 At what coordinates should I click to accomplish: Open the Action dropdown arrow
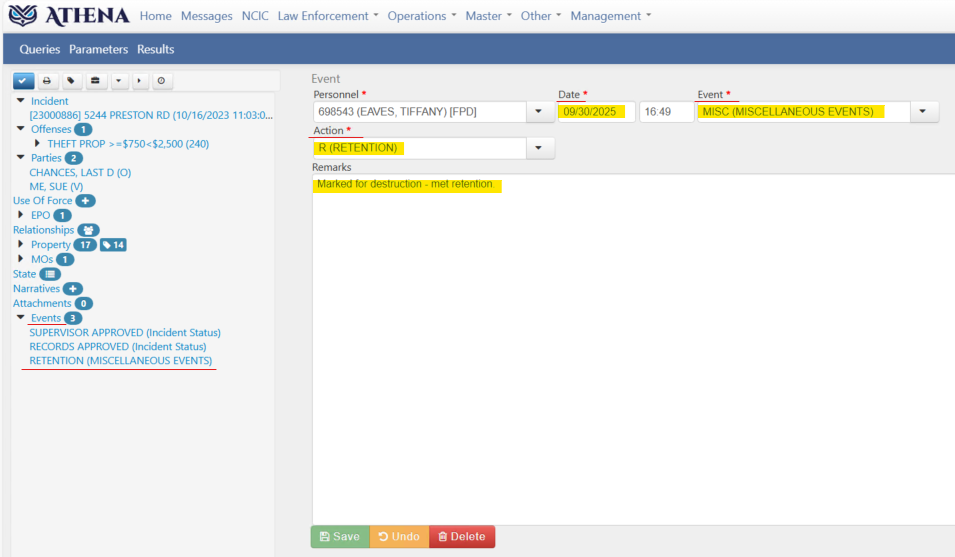(539, 148)
